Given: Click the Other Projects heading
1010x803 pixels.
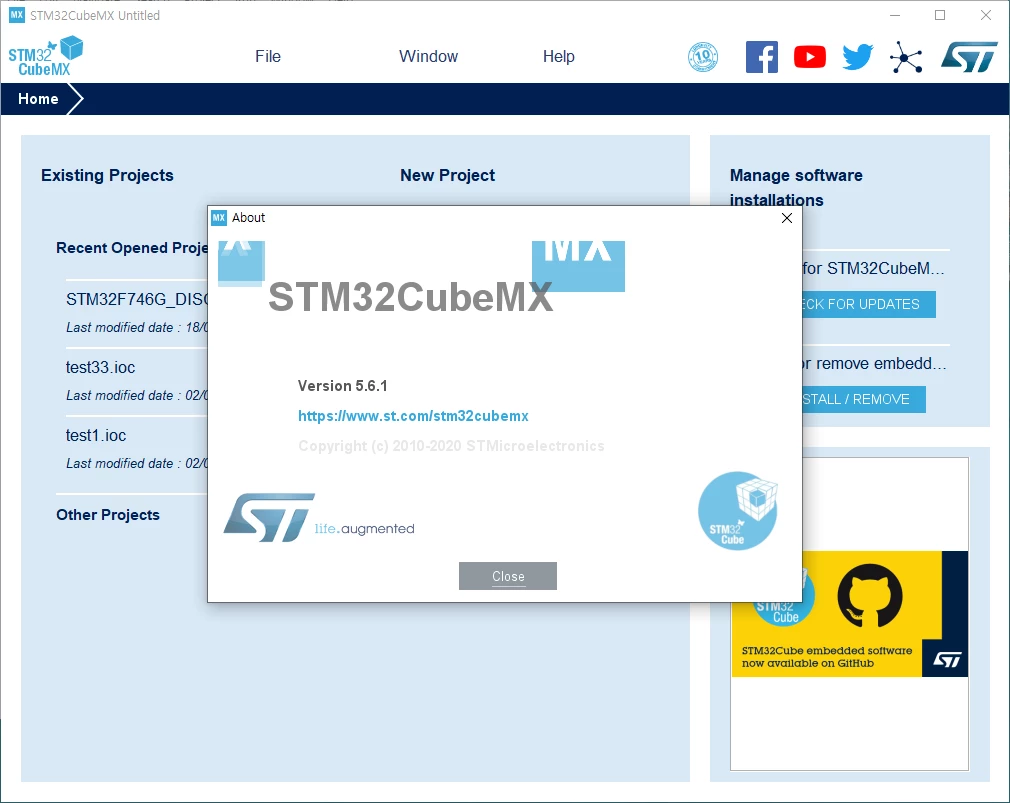Looking at the screenshot, I should click(108, 515).
